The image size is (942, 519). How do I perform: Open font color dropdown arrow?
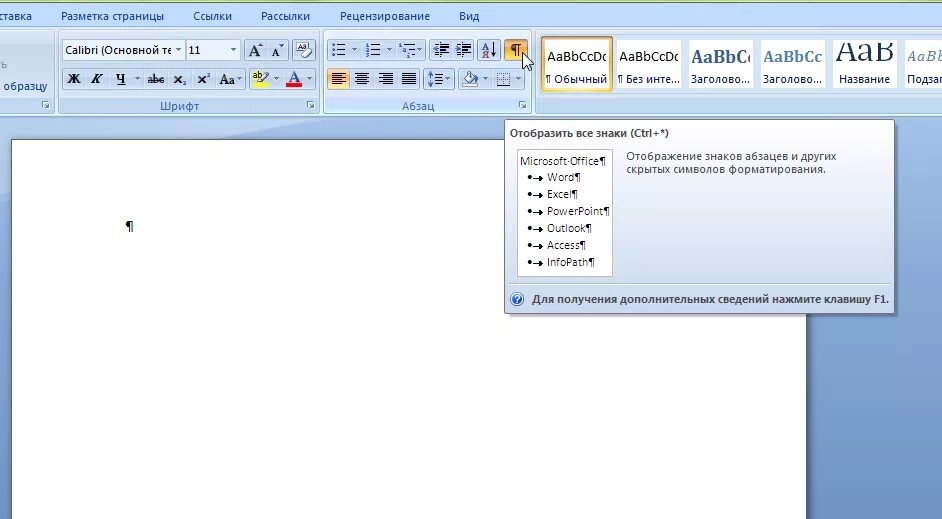point(309,79)
